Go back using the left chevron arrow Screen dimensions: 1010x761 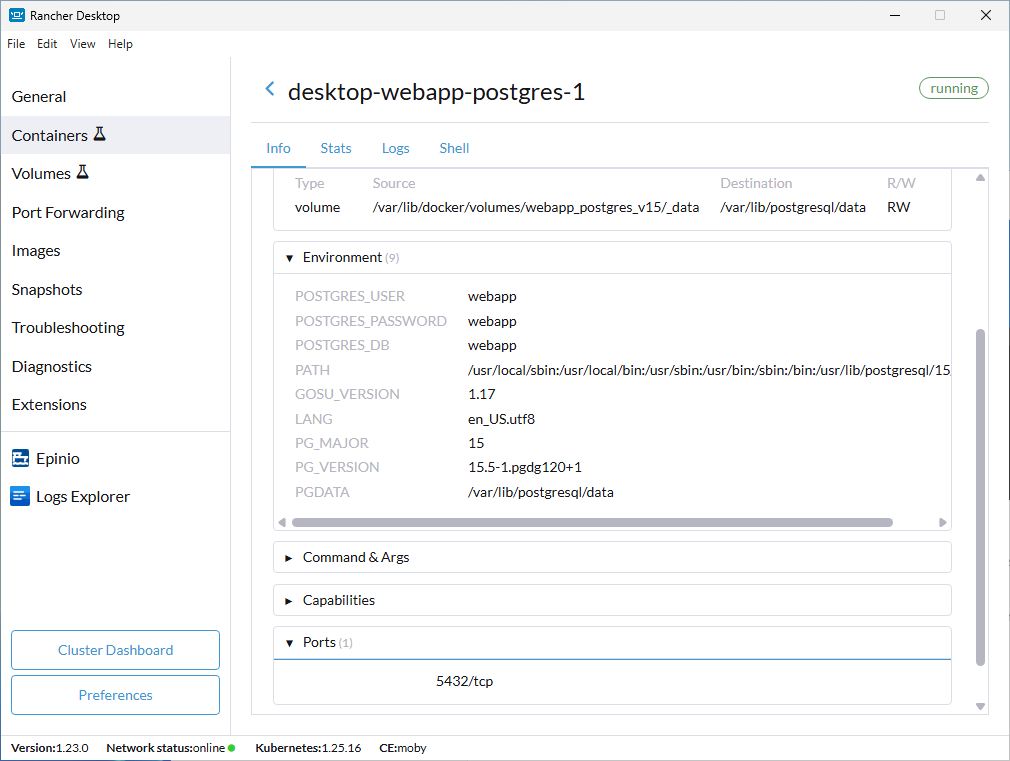pyautogui.click(x=270, y=89)
